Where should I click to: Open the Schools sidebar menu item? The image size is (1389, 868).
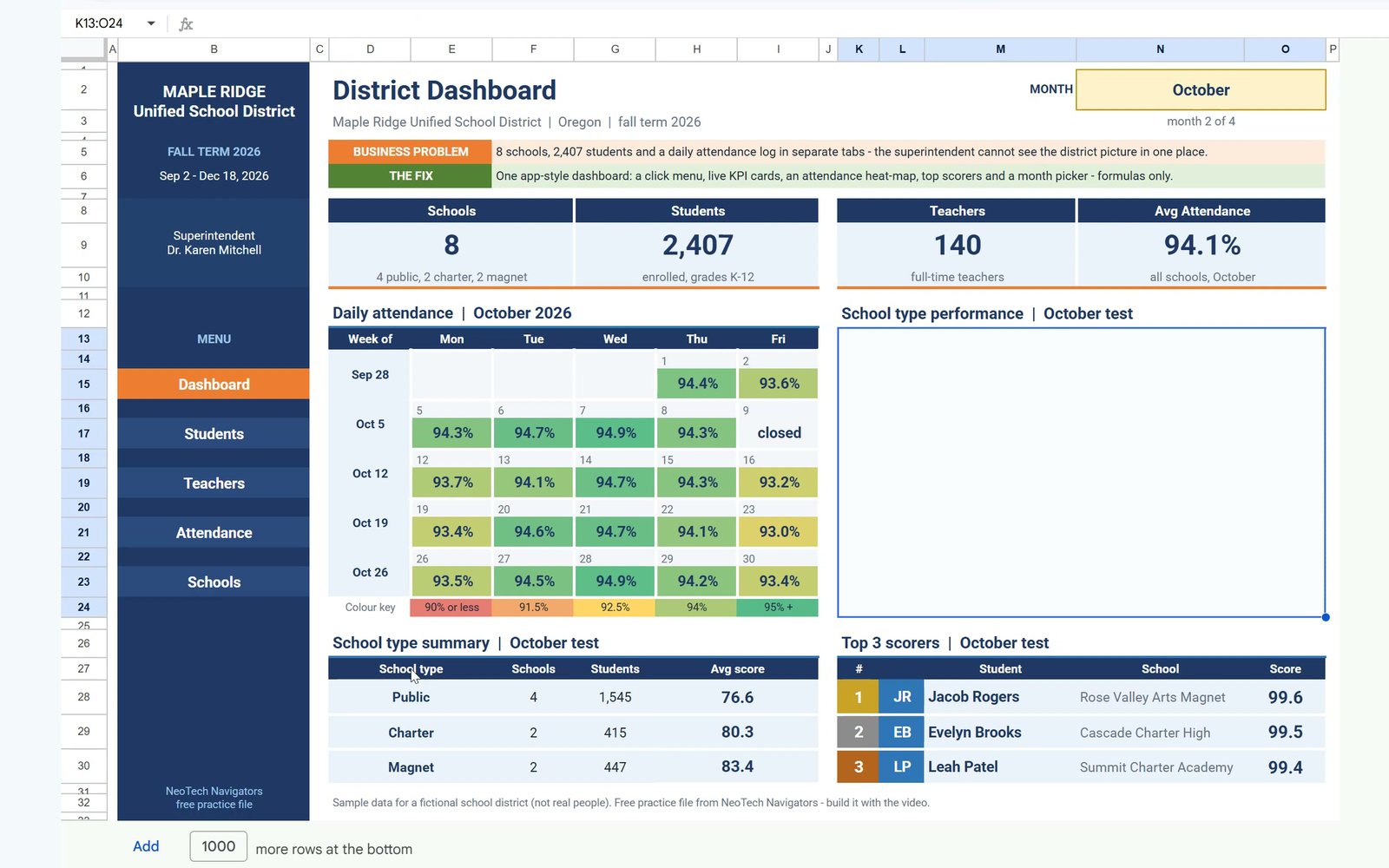pos(214,582)
